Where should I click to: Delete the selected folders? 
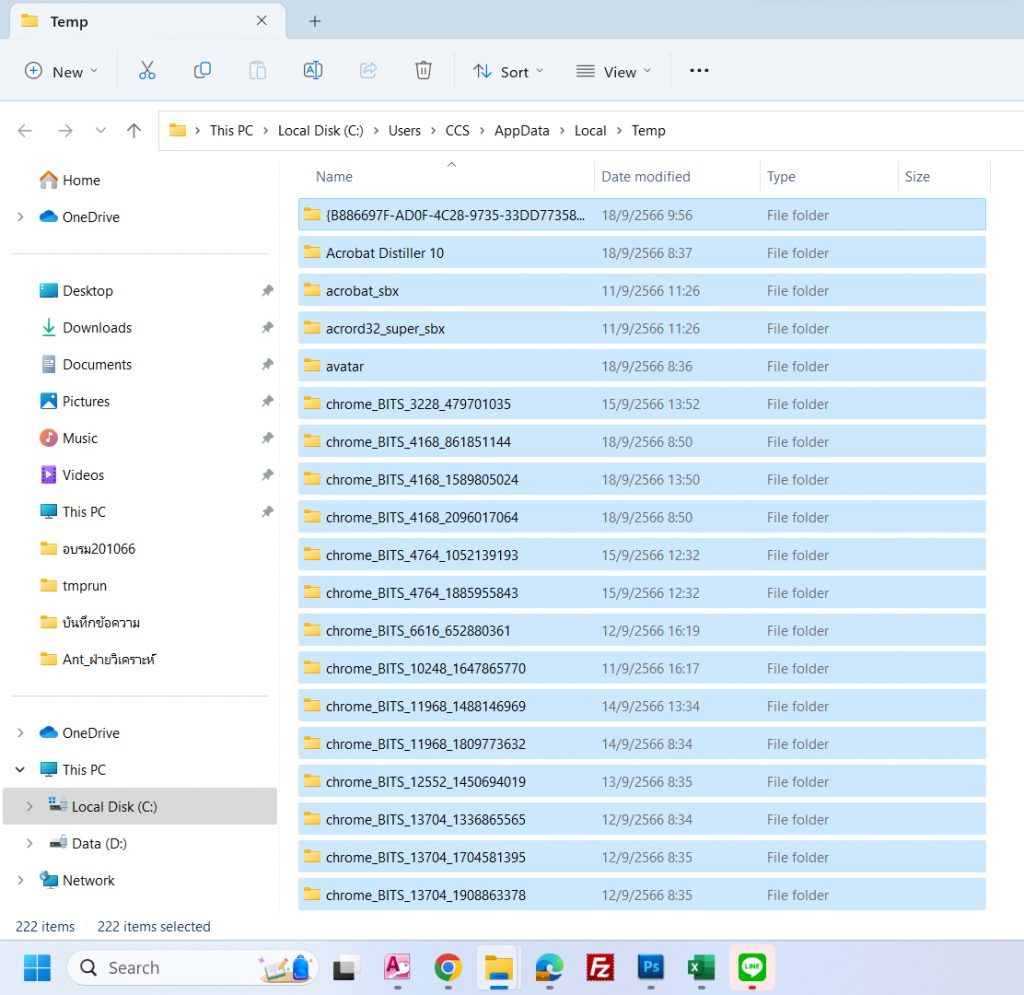point(423,70)
